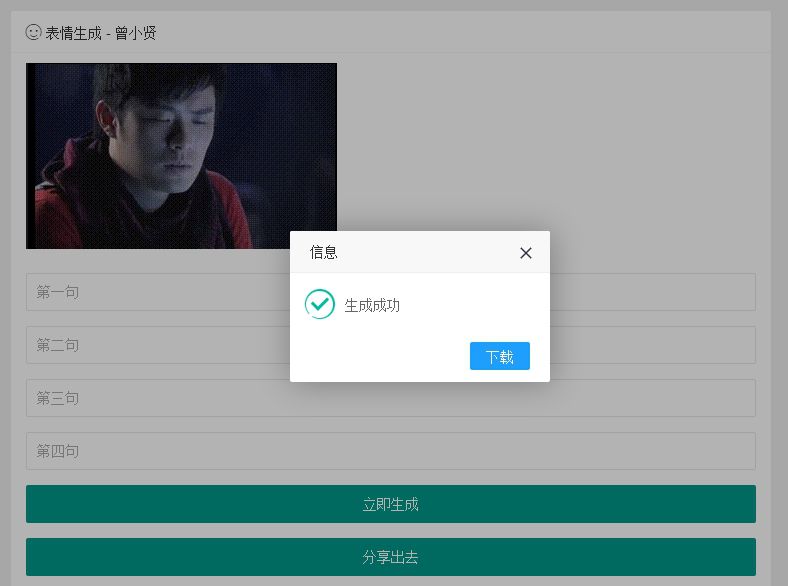Click the green success checkmark icon
Screen dimensions: 788x586
(x=319, y=304)
